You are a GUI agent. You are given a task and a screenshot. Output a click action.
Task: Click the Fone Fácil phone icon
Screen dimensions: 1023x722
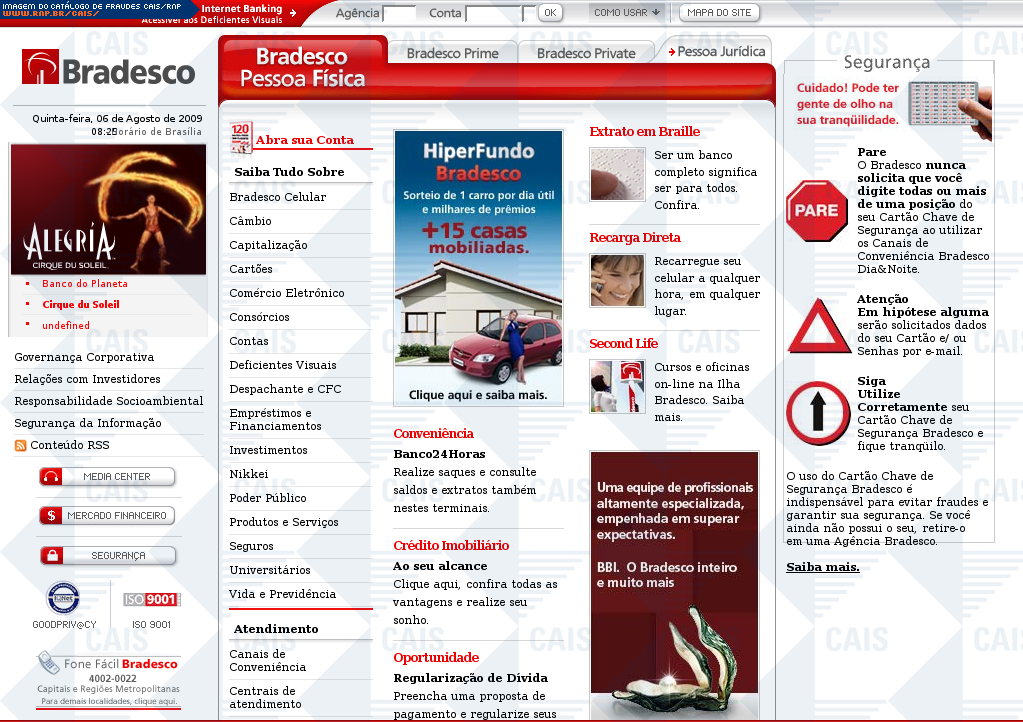(x=48, y=663)
